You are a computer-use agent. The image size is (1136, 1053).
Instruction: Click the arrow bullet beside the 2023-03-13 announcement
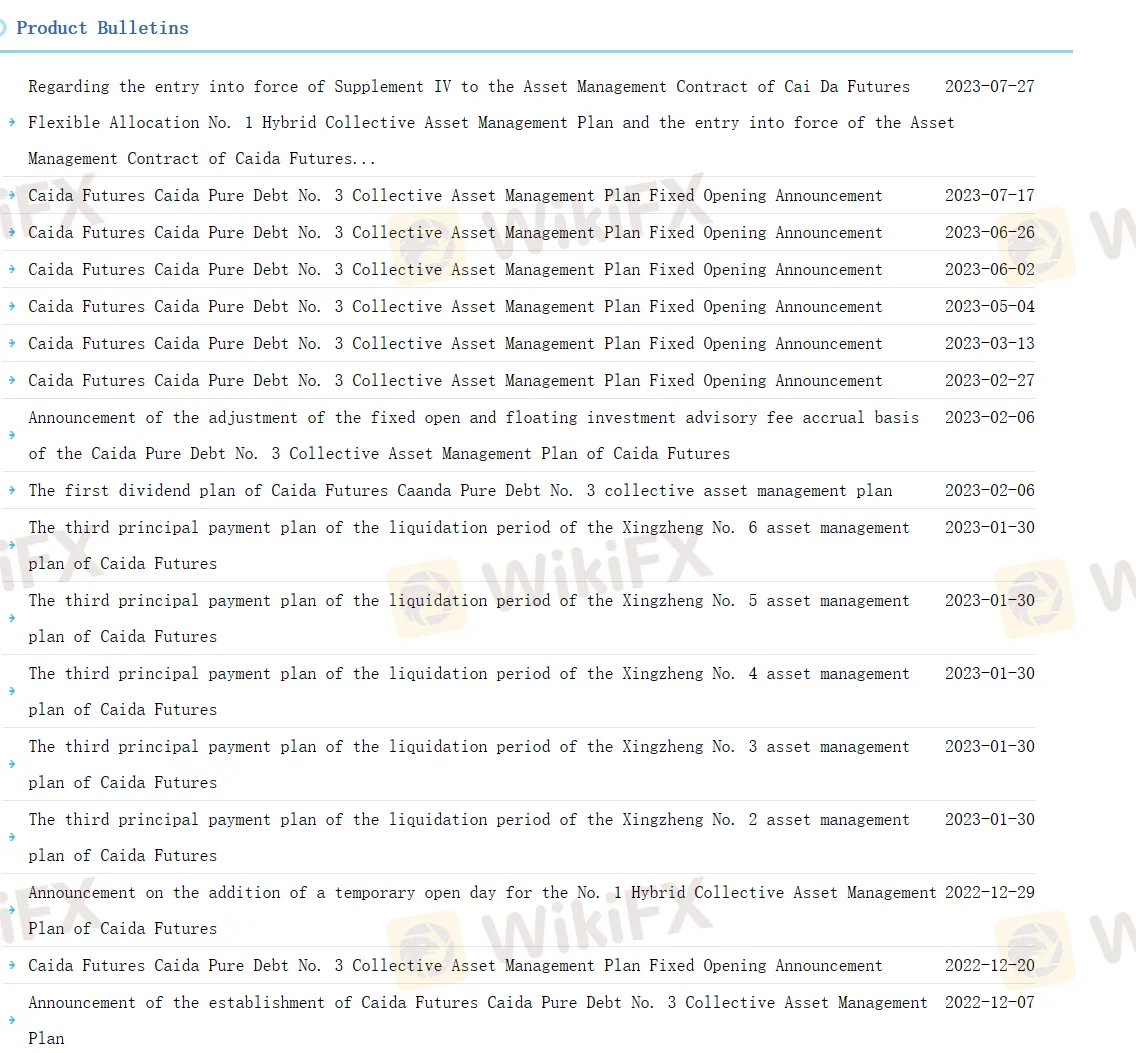(x=12, y=343)
